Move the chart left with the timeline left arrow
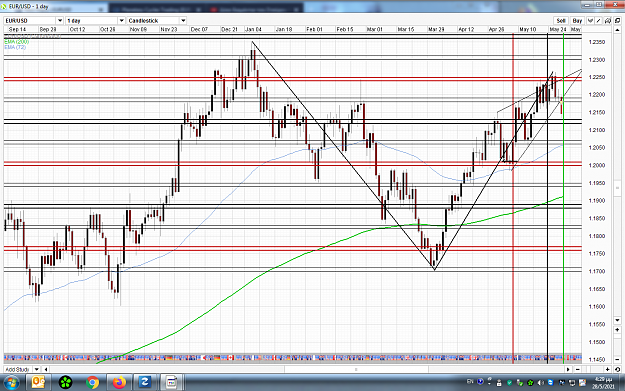Screen dimensions: 625x391 coord(46,369)
